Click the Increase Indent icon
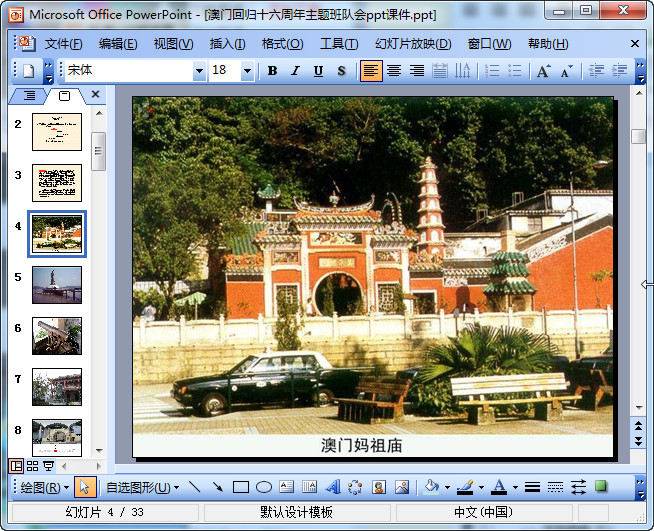 pyautogui.click(x=619, y=71)
